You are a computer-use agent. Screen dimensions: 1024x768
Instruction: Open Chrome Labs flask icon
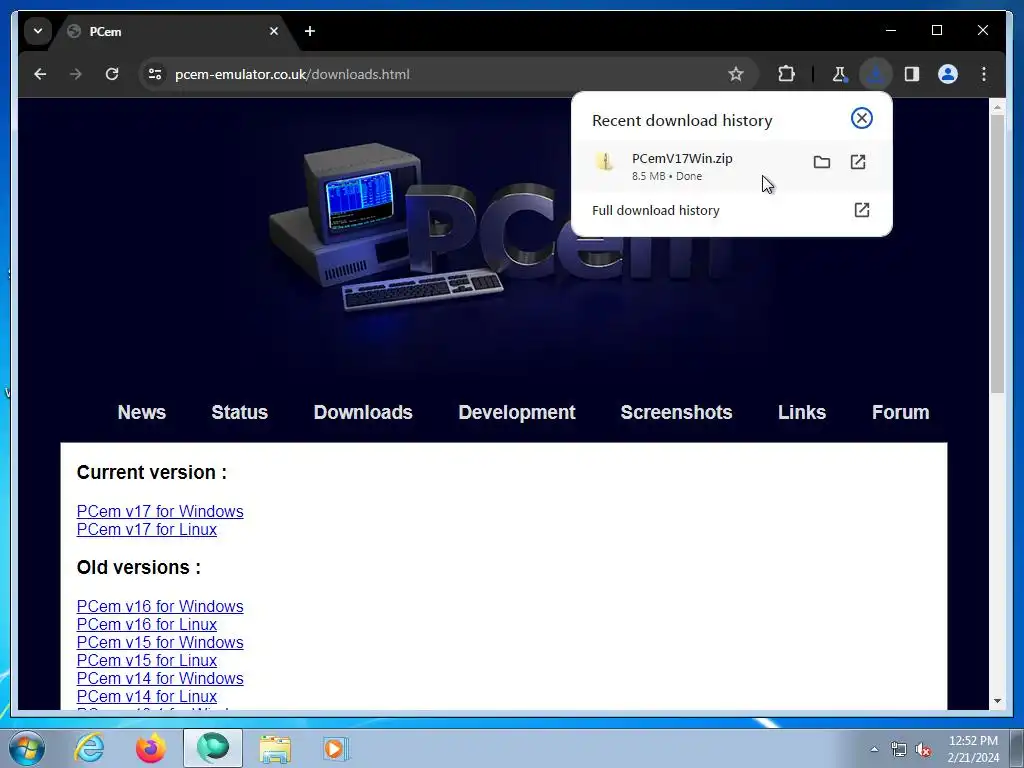click(x=839, y=74)
